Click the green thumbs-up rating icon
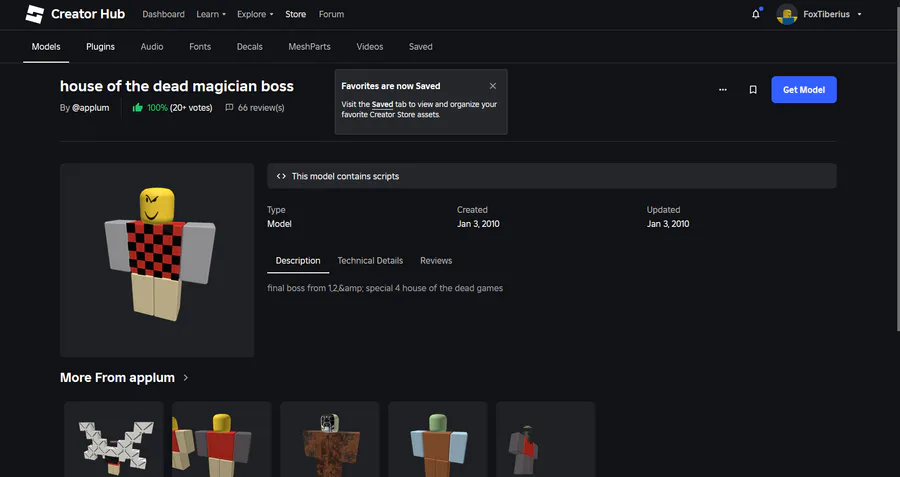Viewport: 900px width, 477px height. click(137, 107)
